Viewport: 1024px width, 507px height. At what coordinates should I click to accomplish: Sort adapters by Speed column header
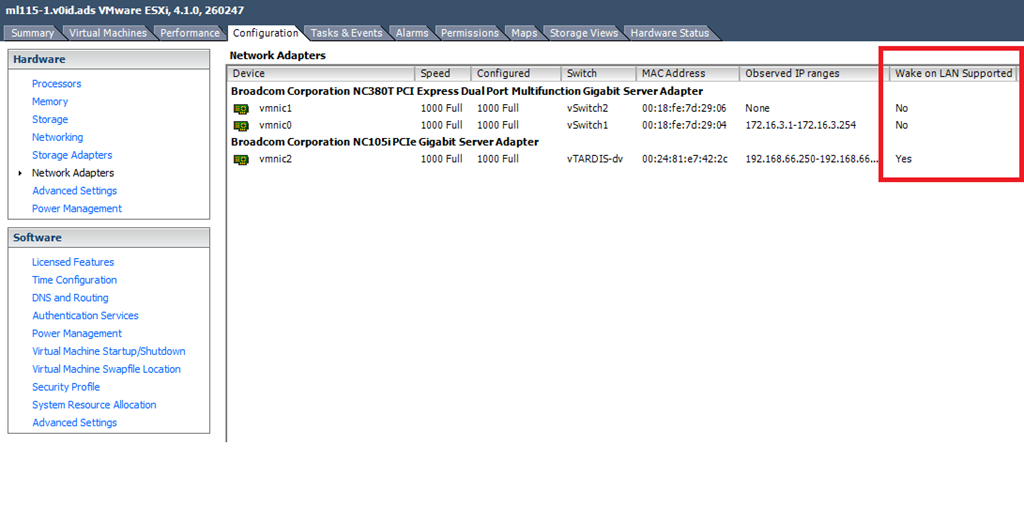pos(435,73)
